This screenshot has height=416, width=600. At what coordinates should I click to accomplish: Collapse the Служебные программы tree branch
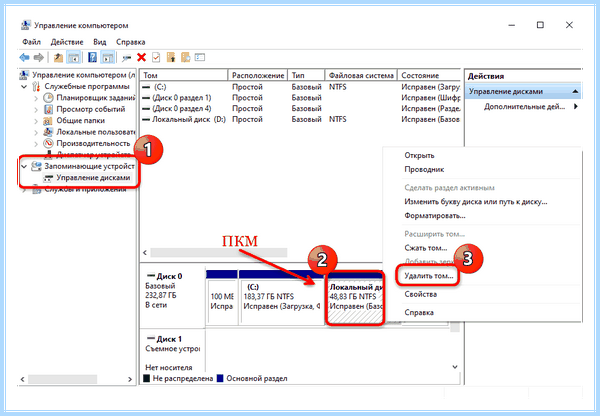click(24, 87)
